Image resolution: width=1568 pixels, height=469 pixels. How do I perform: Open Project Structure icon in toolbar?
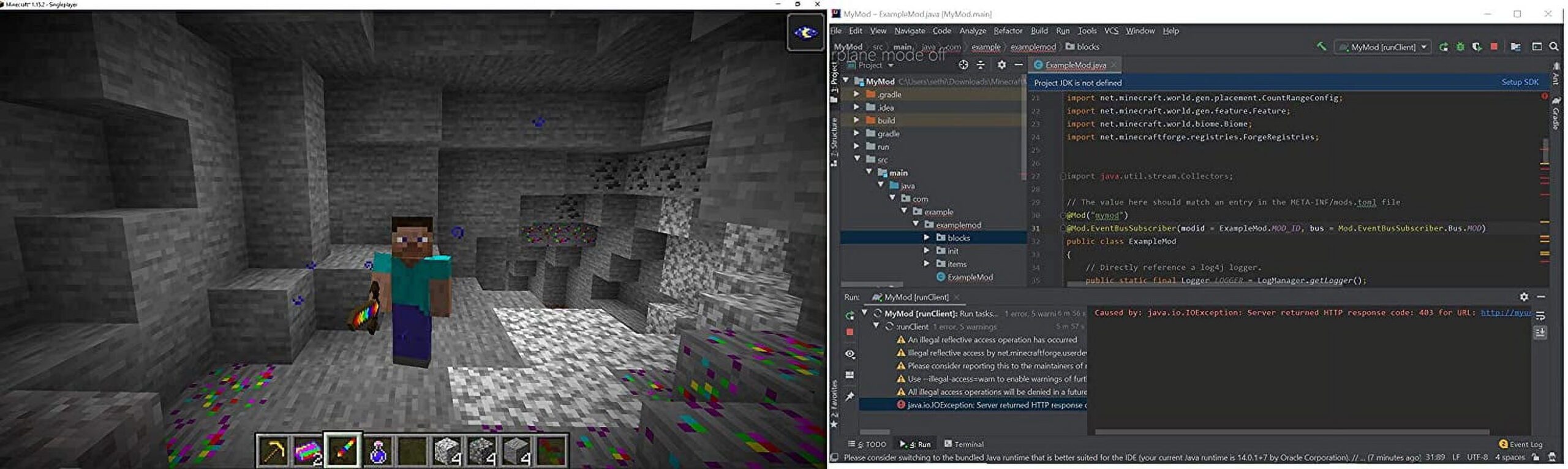tap(1515, 47)
